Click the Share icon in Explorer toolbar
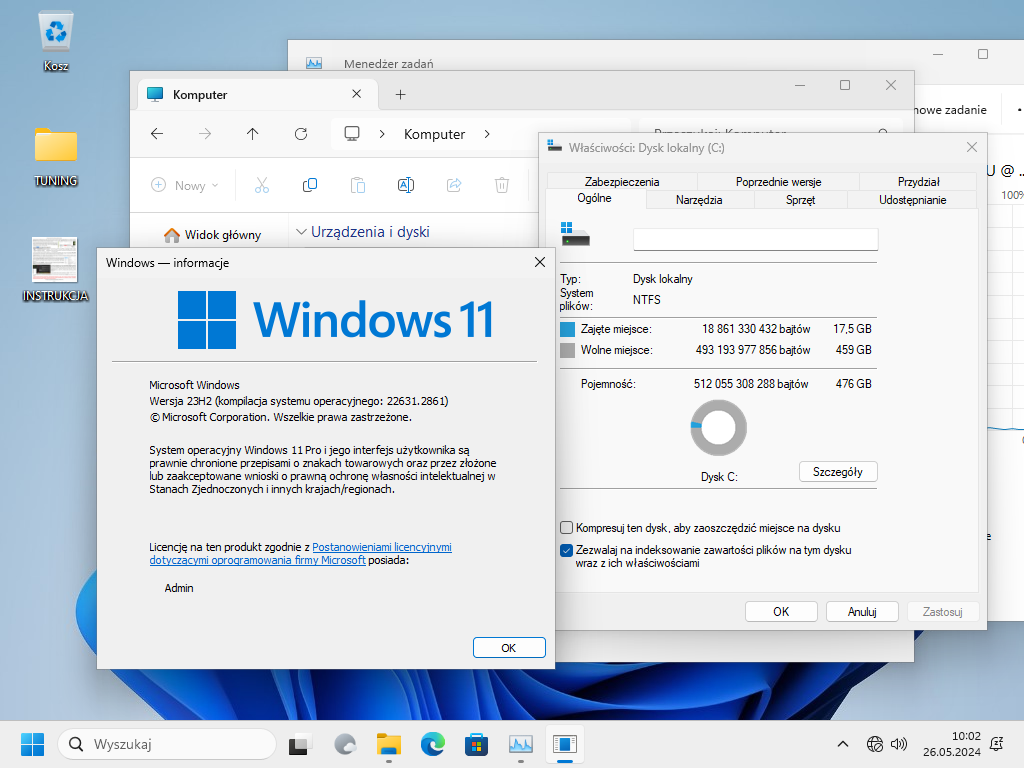The width and height of the screenshot is (1024, 768). pos(454,185)
